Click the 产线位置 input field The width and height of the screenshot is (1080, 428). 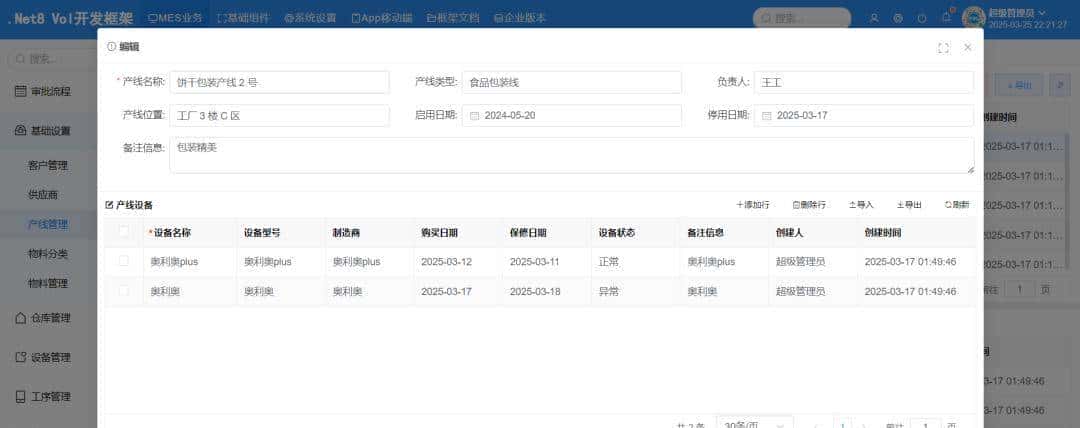(x=280, y=116)
